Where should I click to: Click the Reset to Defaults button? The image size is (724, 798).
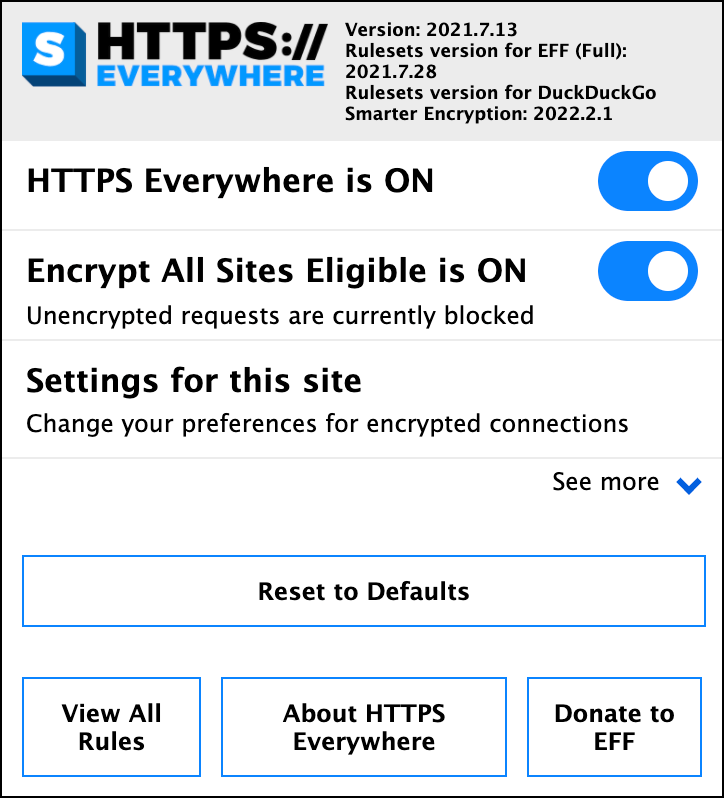(x=364, y=591)
